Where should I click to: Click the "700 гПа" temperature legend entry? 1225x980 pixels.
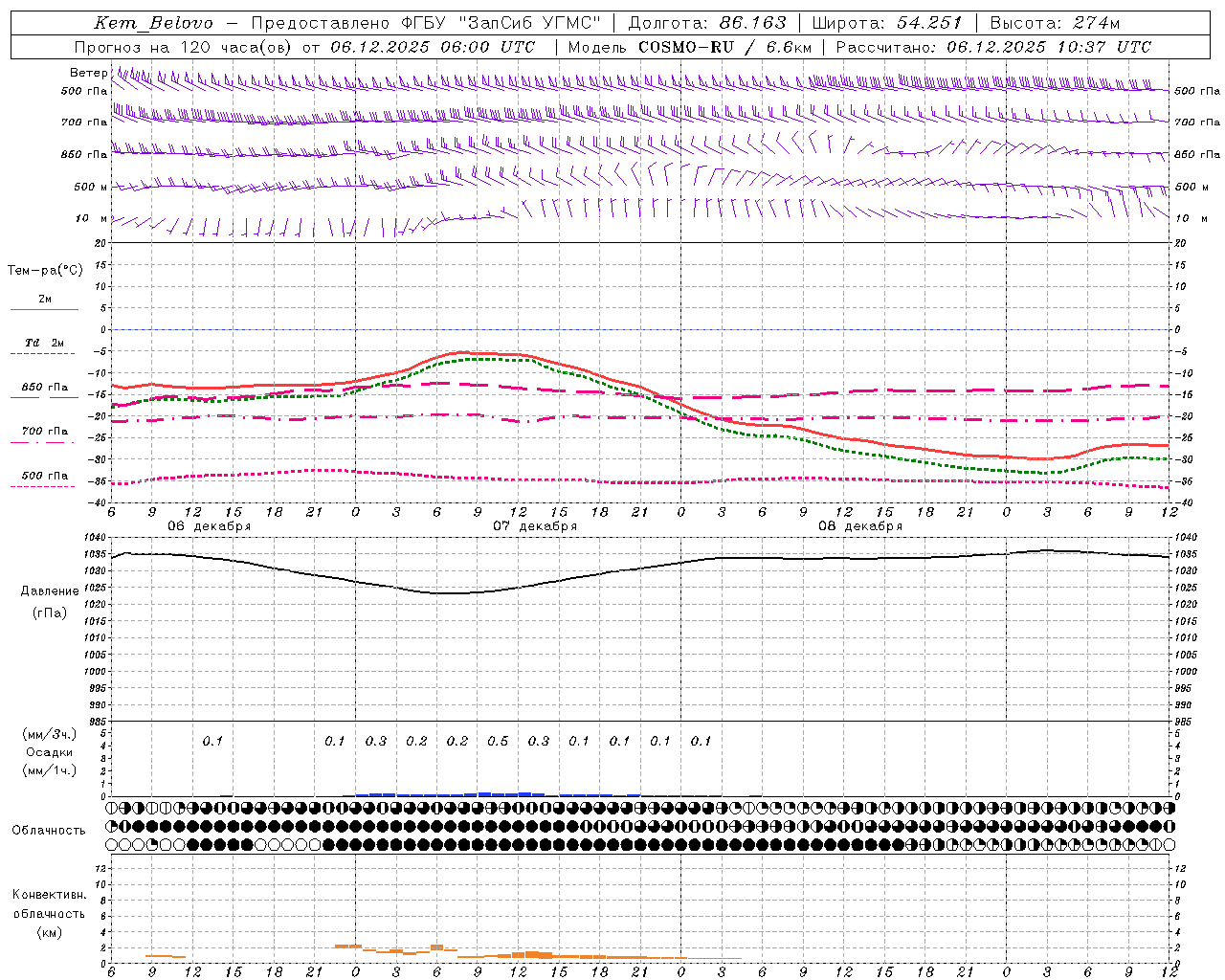point(44,432)
